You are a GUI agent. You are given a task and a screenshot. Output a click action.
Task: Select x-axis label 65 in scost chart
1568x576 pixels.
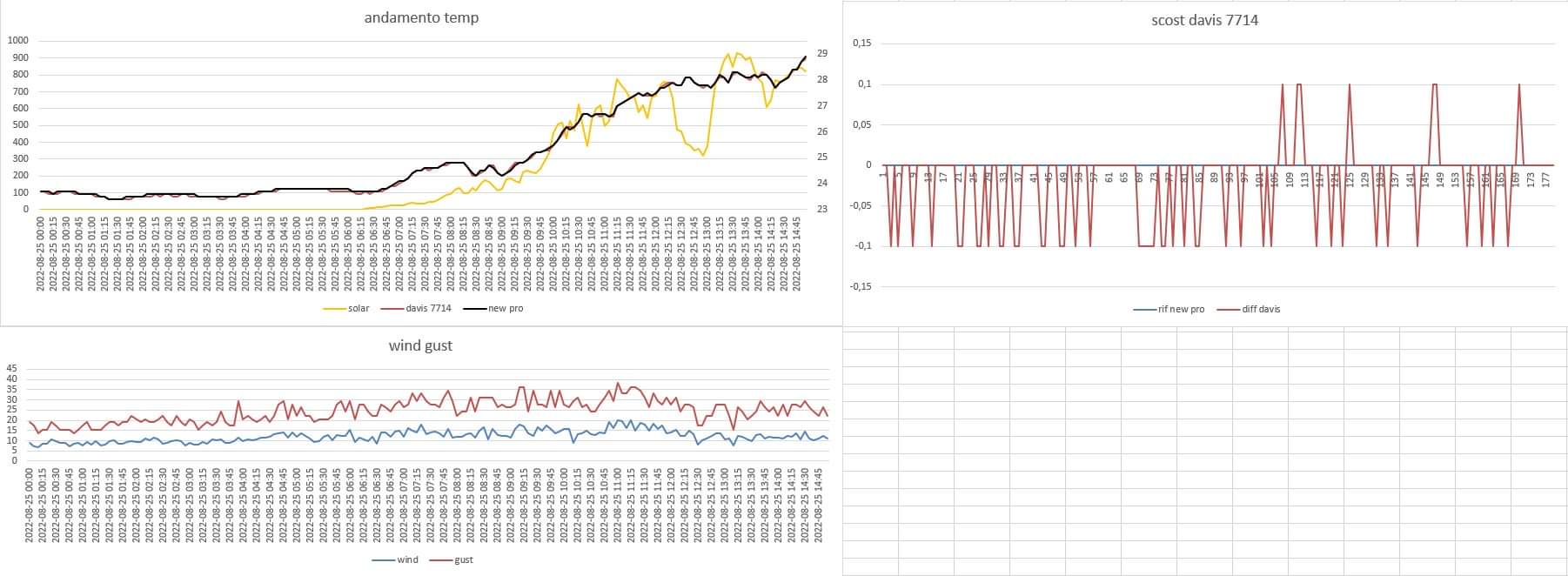tap(1124, 177)
